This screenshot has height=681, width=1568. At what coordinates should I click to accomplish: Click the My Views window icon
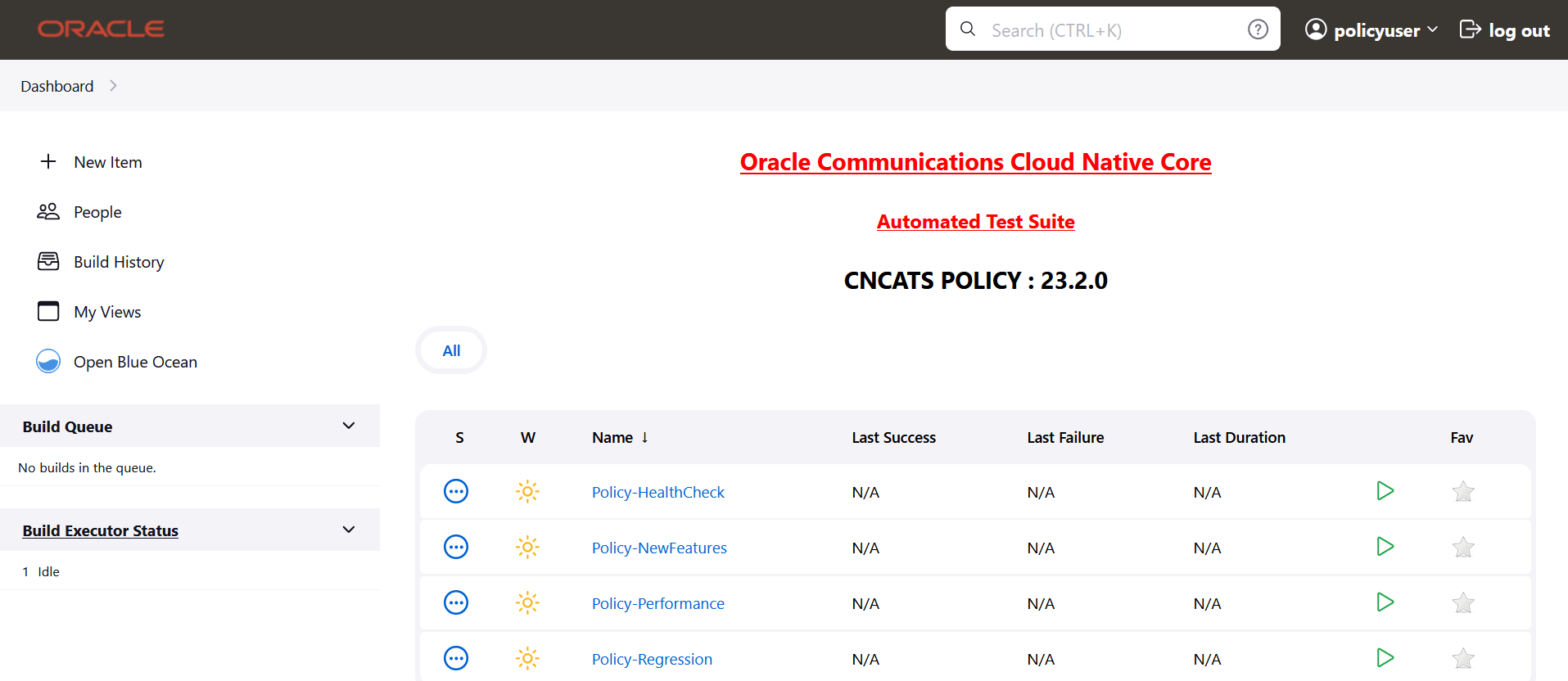48,311
